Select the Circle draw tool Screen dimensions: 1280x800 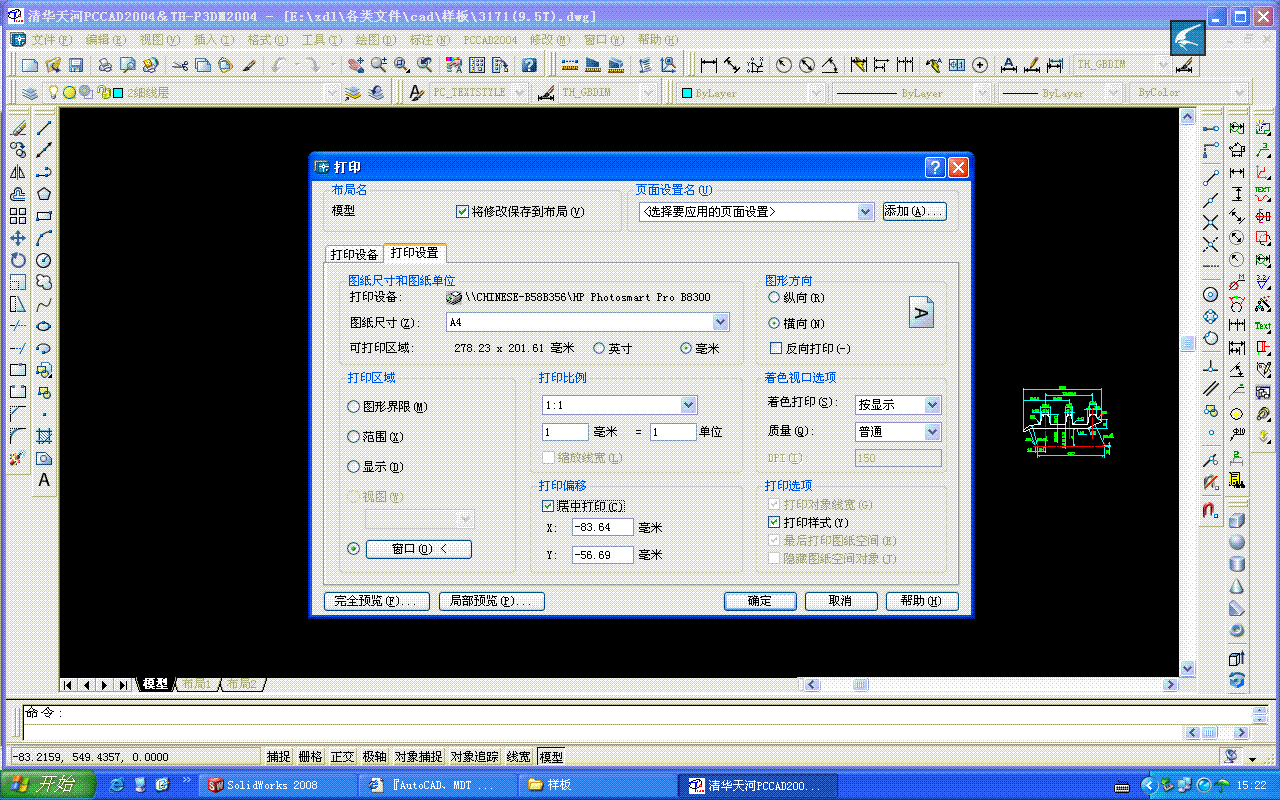pos(44,260)
